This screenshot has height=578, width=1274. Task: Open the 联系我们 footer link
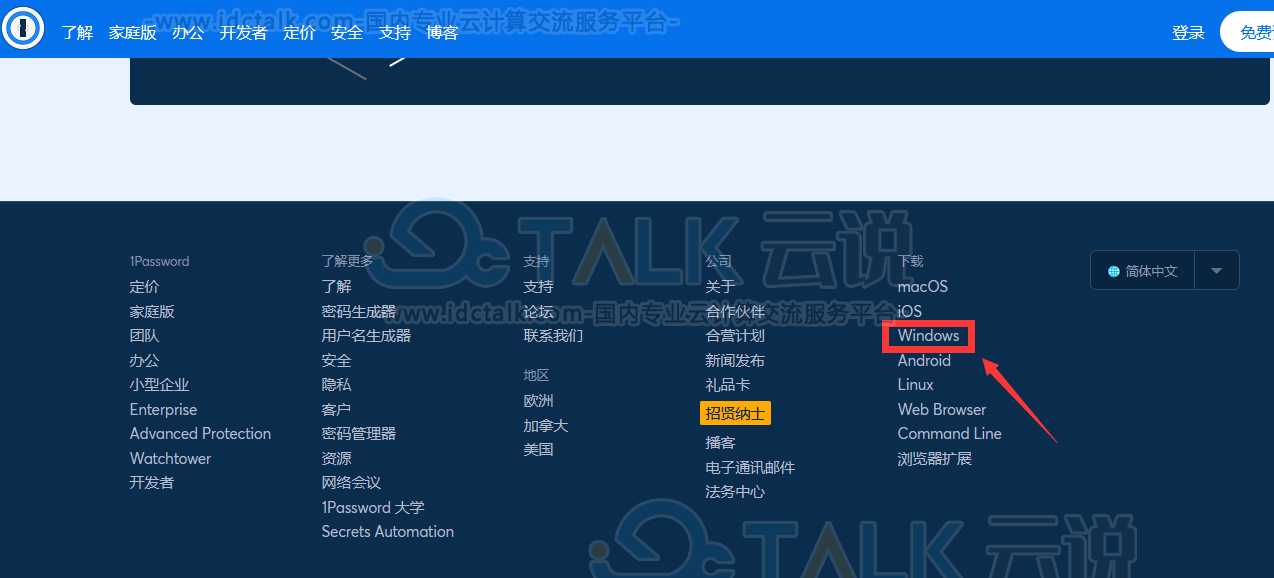tap(553, 336)
